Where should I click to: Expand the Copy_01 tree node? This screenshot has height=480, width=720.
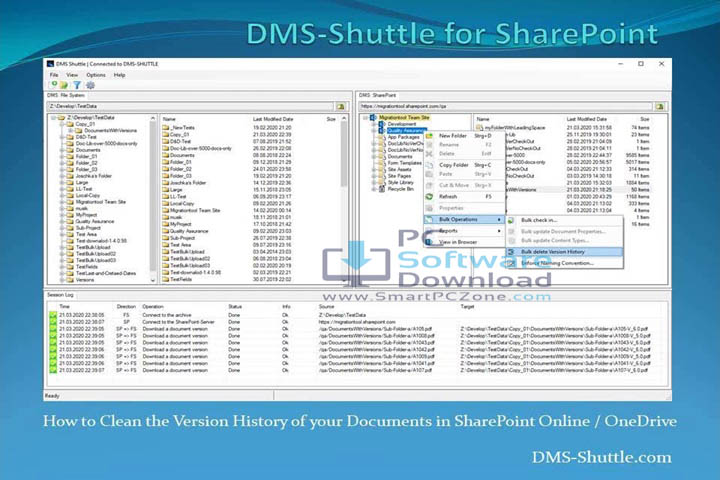pos(62,124)
